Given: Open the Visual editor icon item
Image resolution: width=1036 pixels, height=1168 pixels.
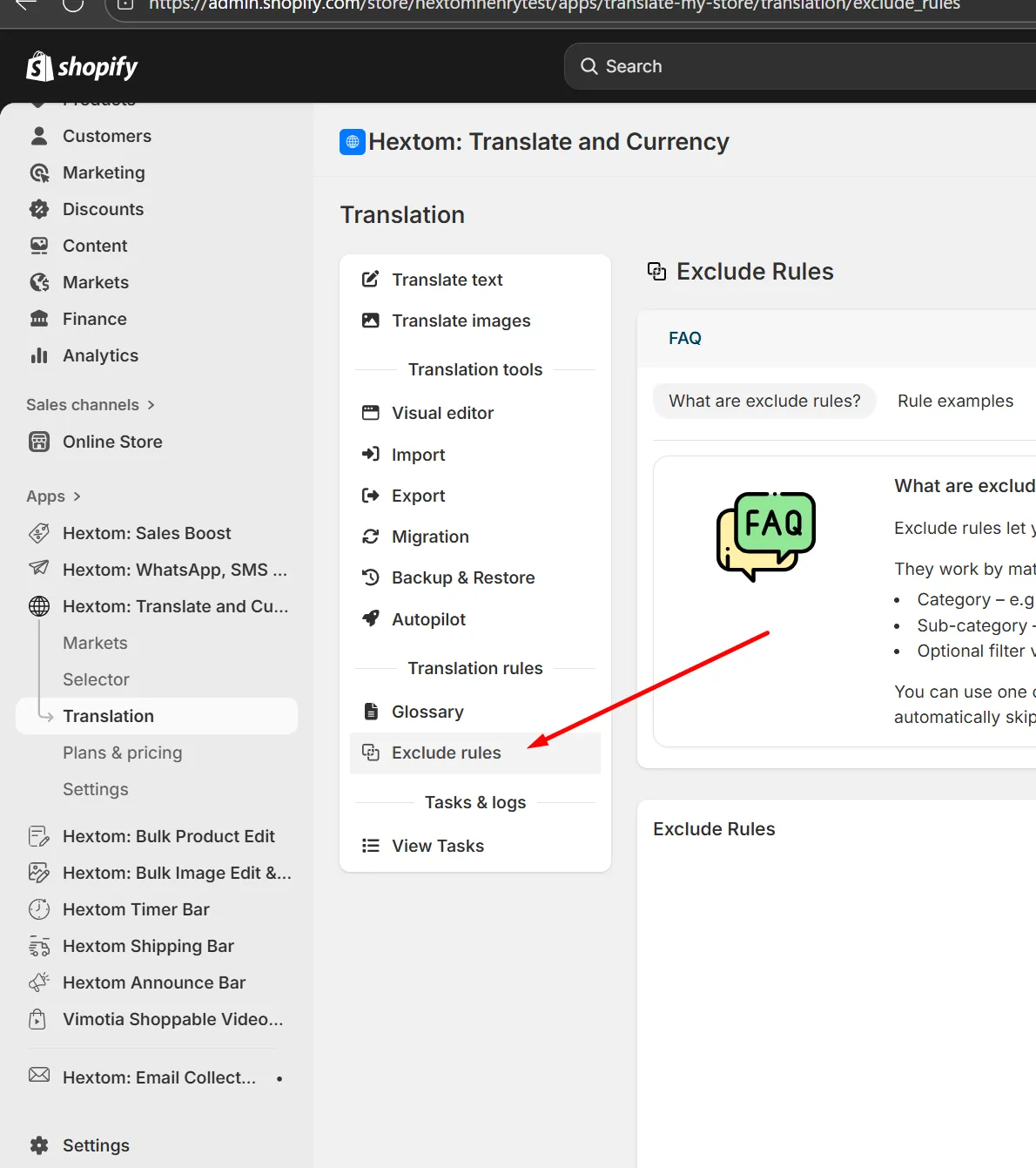Looking at the screenshot, I should pos(371,413).
